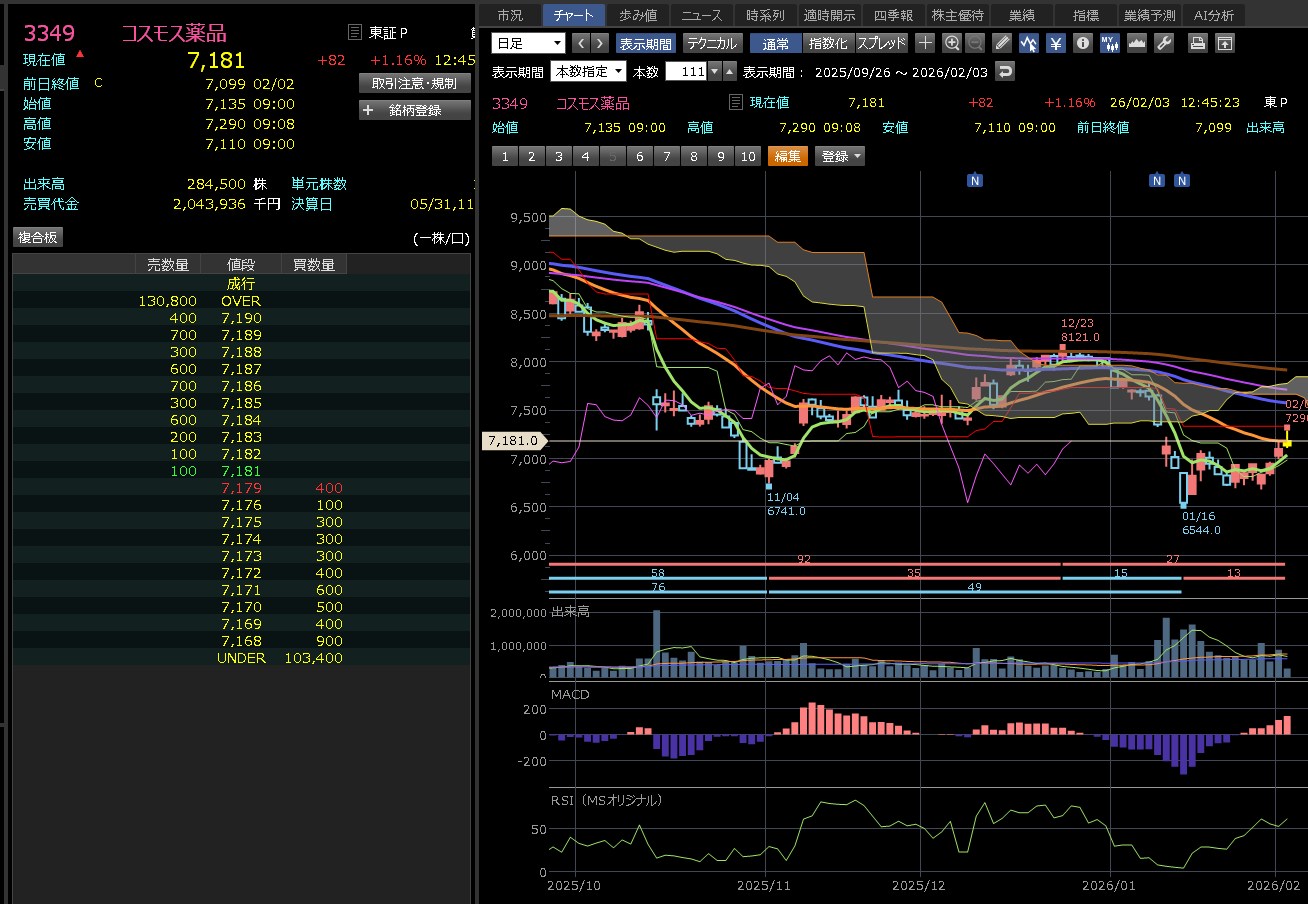Click the crosshair plus icon in toolbar
1308x904 pixels.
(925, 43)
